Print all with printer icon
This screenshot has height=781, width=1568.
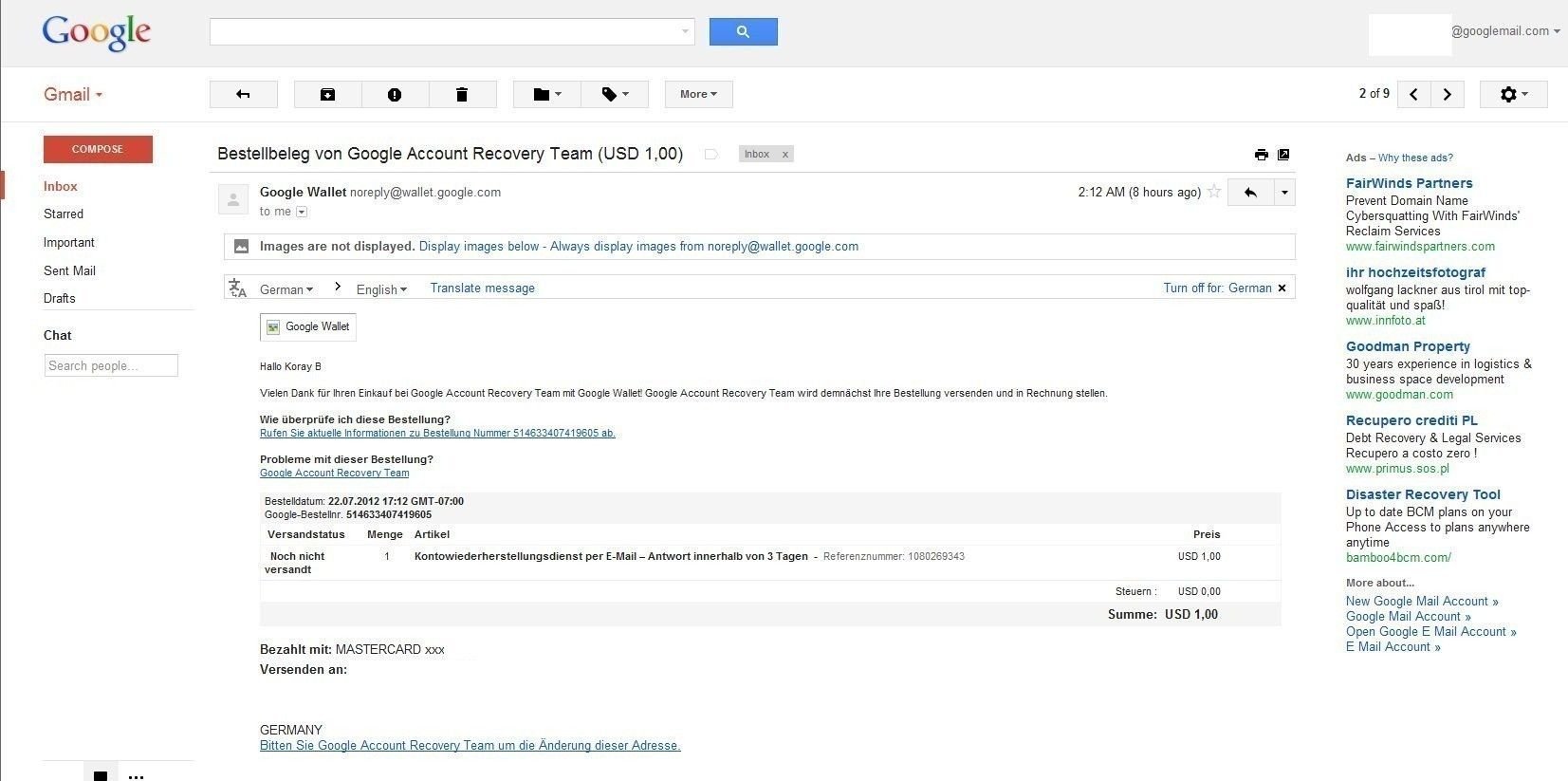coord(1261,155)
